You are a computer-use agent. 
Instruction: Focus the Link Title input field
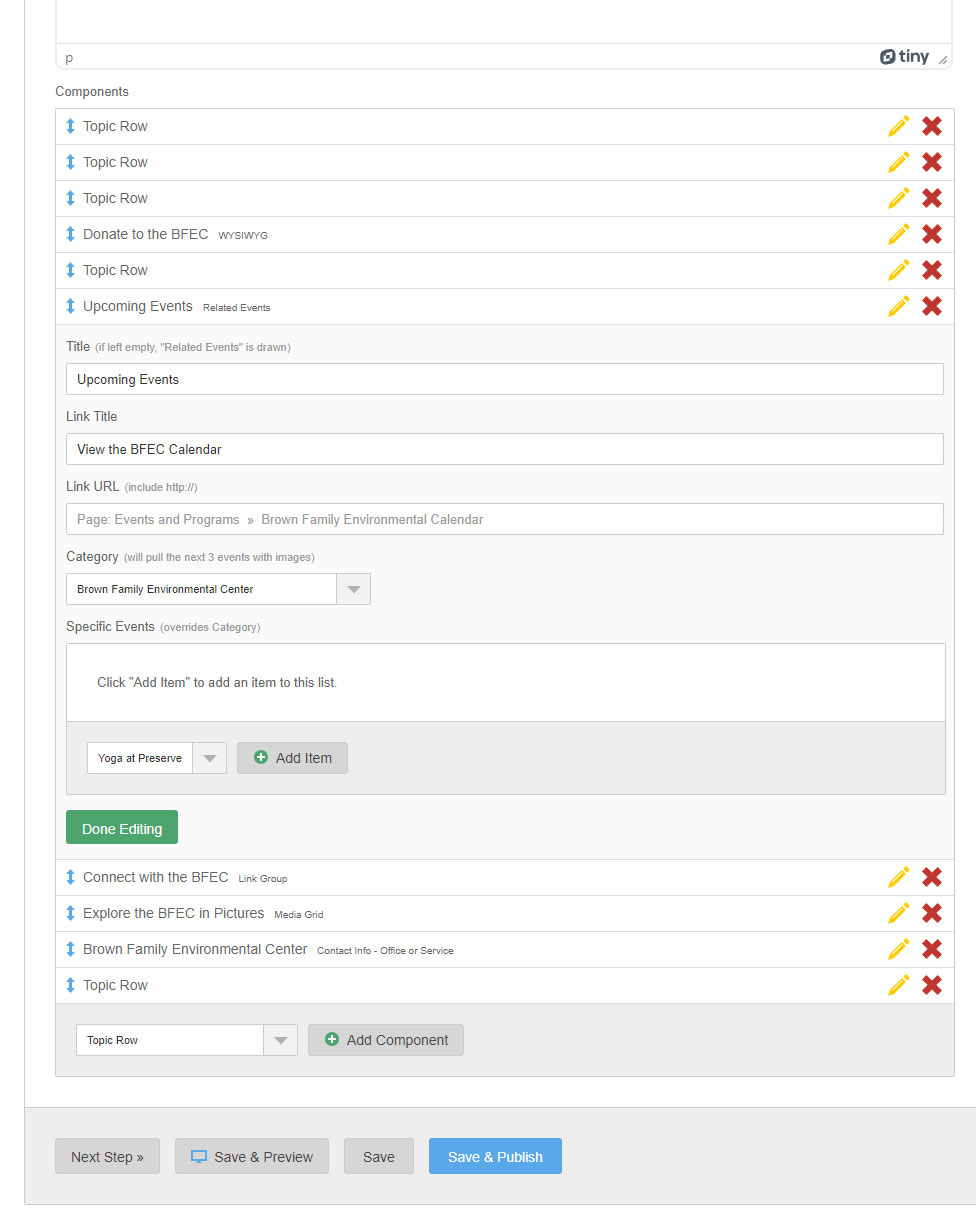(x=505, y=449)
